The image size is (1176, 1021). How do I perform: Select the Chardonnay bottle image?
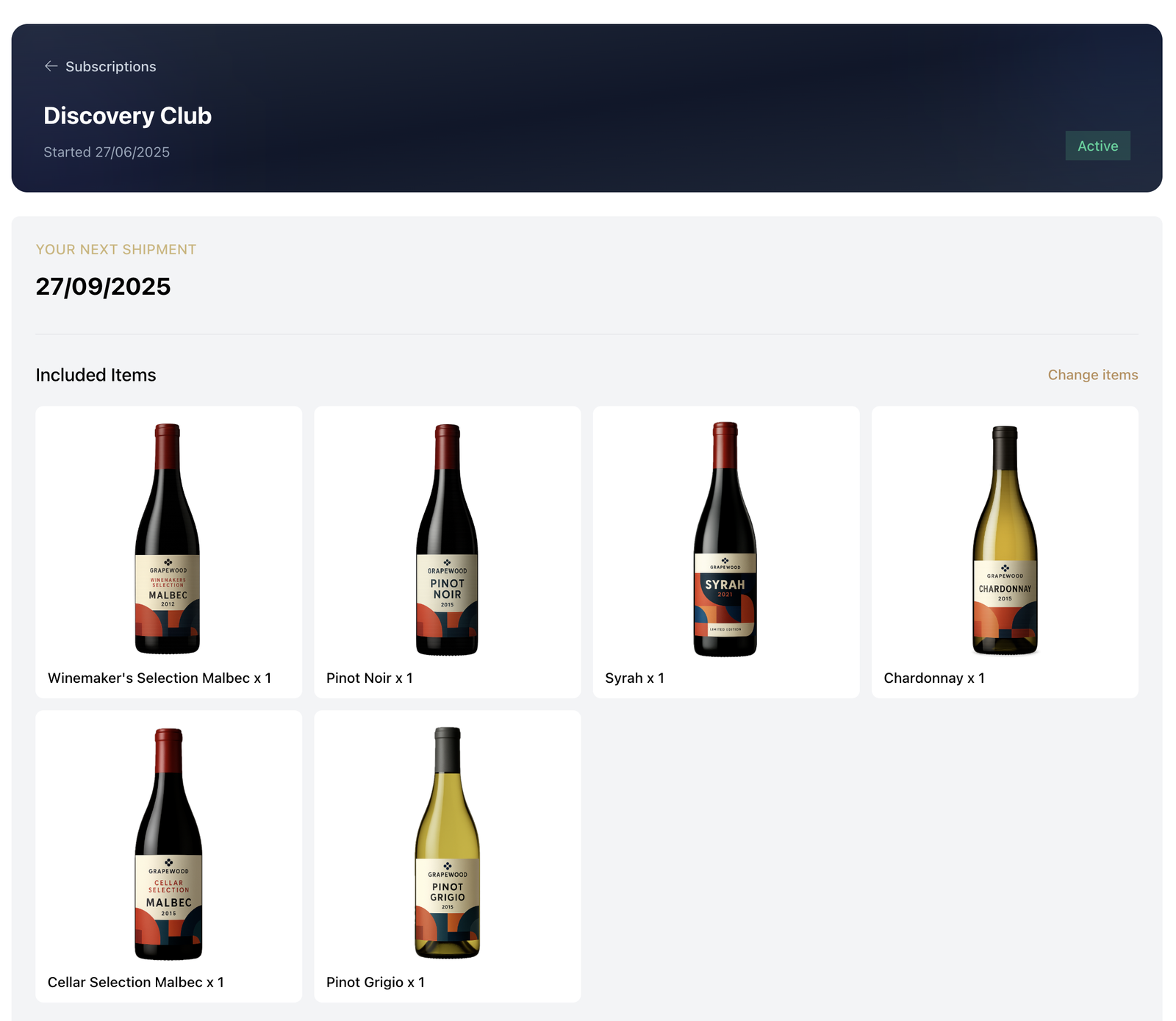click(1005, 540)
